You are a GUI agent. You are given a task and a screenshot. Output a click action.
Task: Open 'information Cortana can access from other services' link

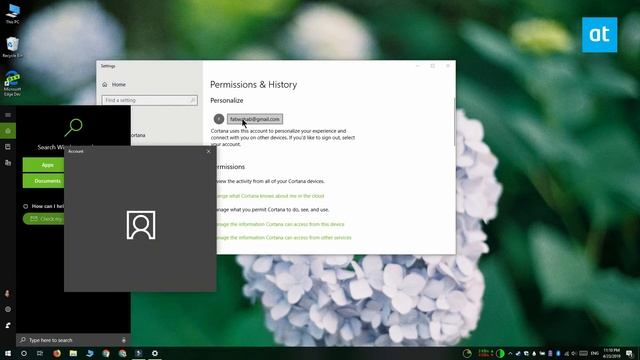[x=283, y=238]
